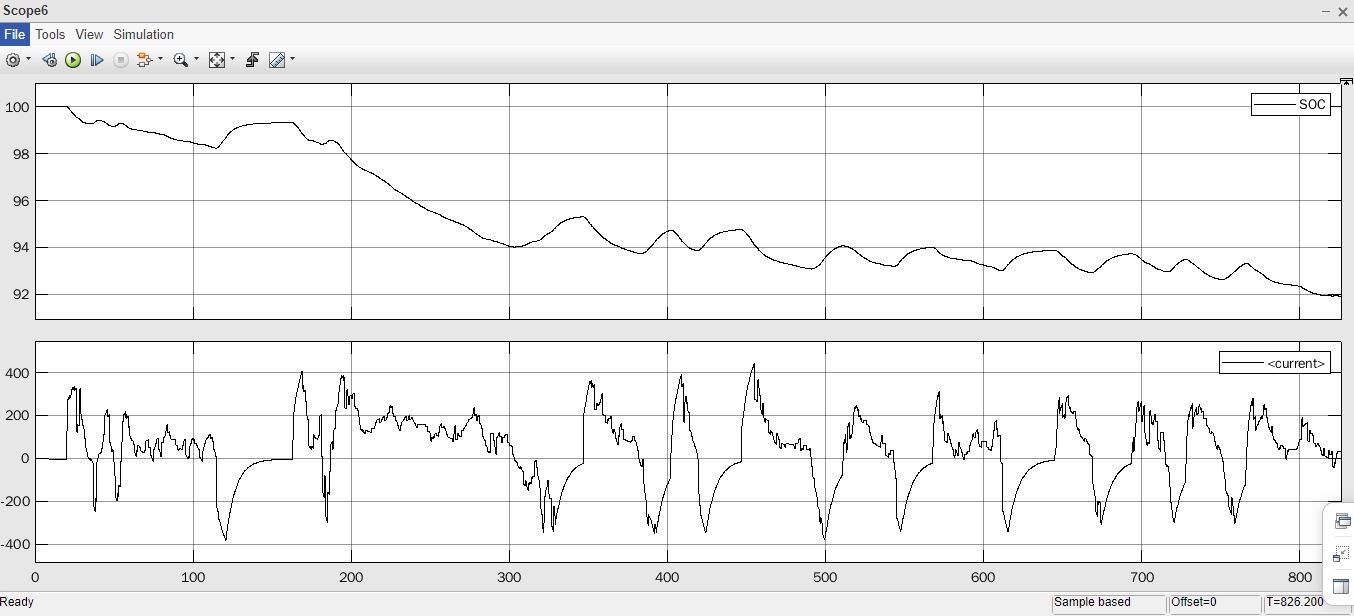Open the File menu
Image resolution: width=1354 pixels, height=616 pixels.
coord(14,34)
